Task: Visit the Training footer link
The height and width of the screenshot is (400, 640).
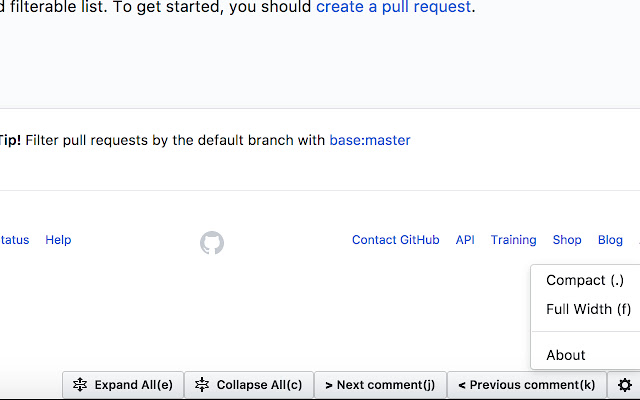Action: click(x=513, y=240)
